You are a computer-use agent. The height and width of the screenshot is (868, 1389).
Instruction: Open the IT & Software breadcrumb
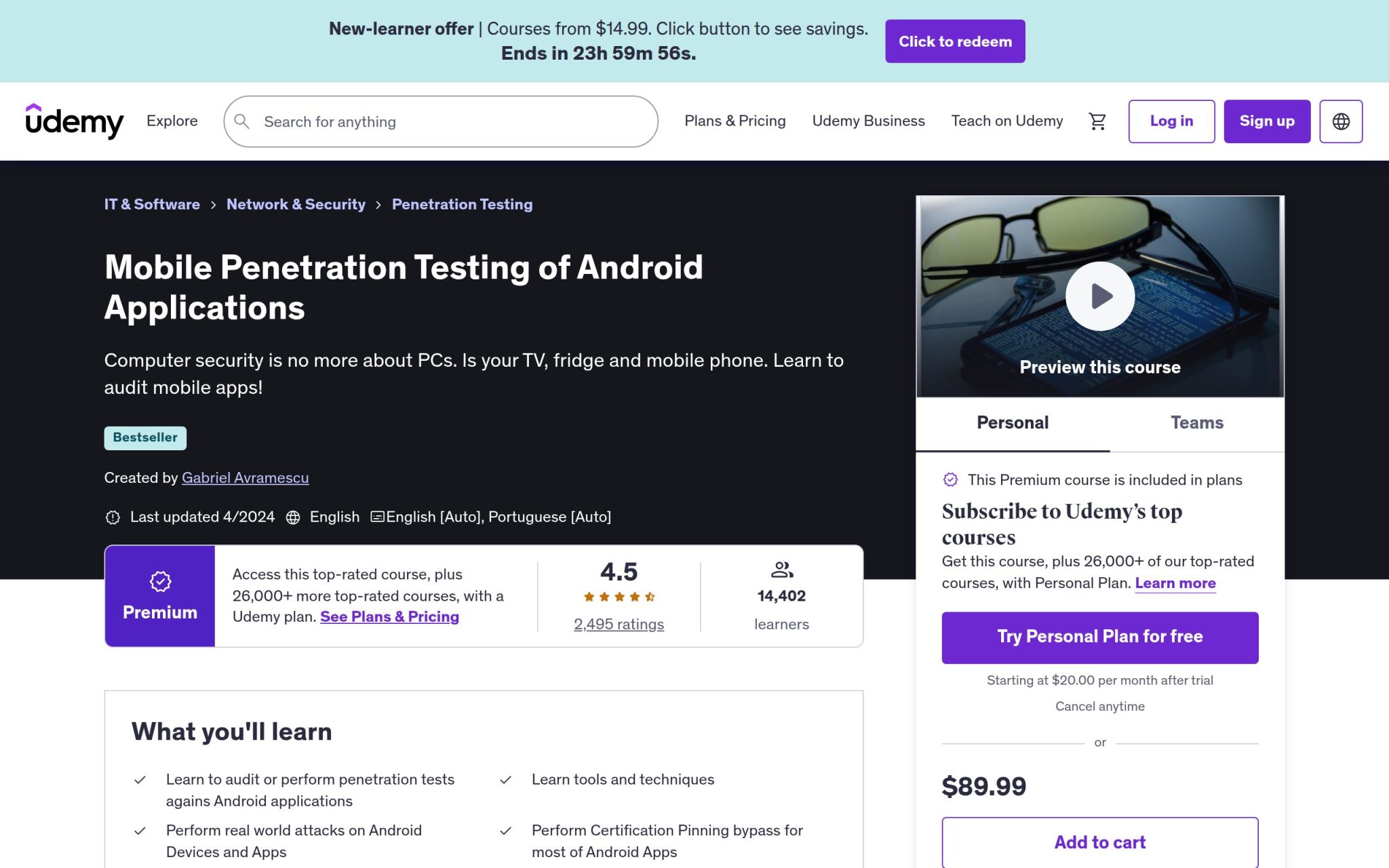click(152, 204)
